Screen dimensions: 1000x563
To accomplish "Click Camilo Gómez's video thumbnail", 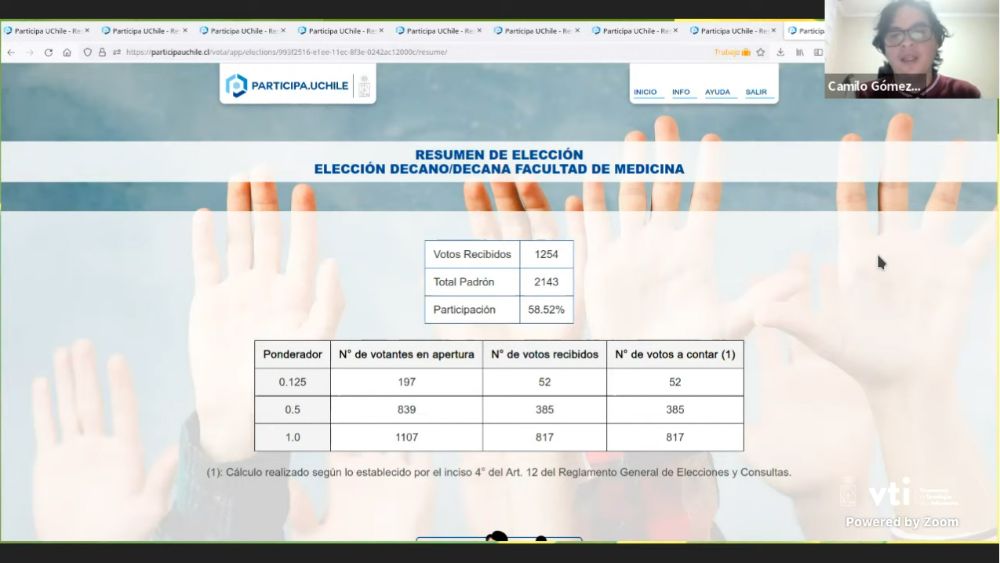I will 911,48.
